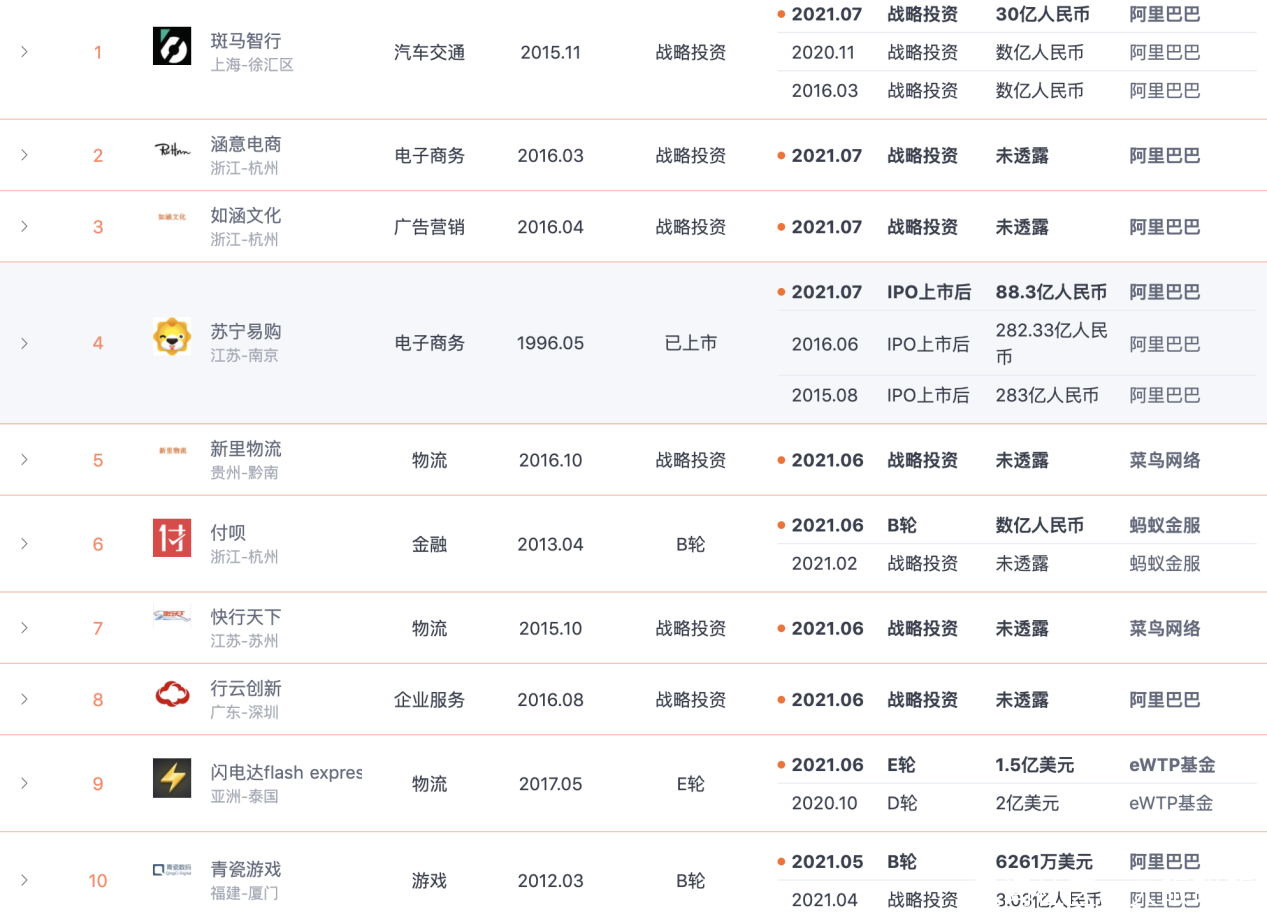Click 蚂蚁金服 investor in 2021.06 B轮 row
This screenshot has height=924, width=1267.
click(x=1165, y=525)
